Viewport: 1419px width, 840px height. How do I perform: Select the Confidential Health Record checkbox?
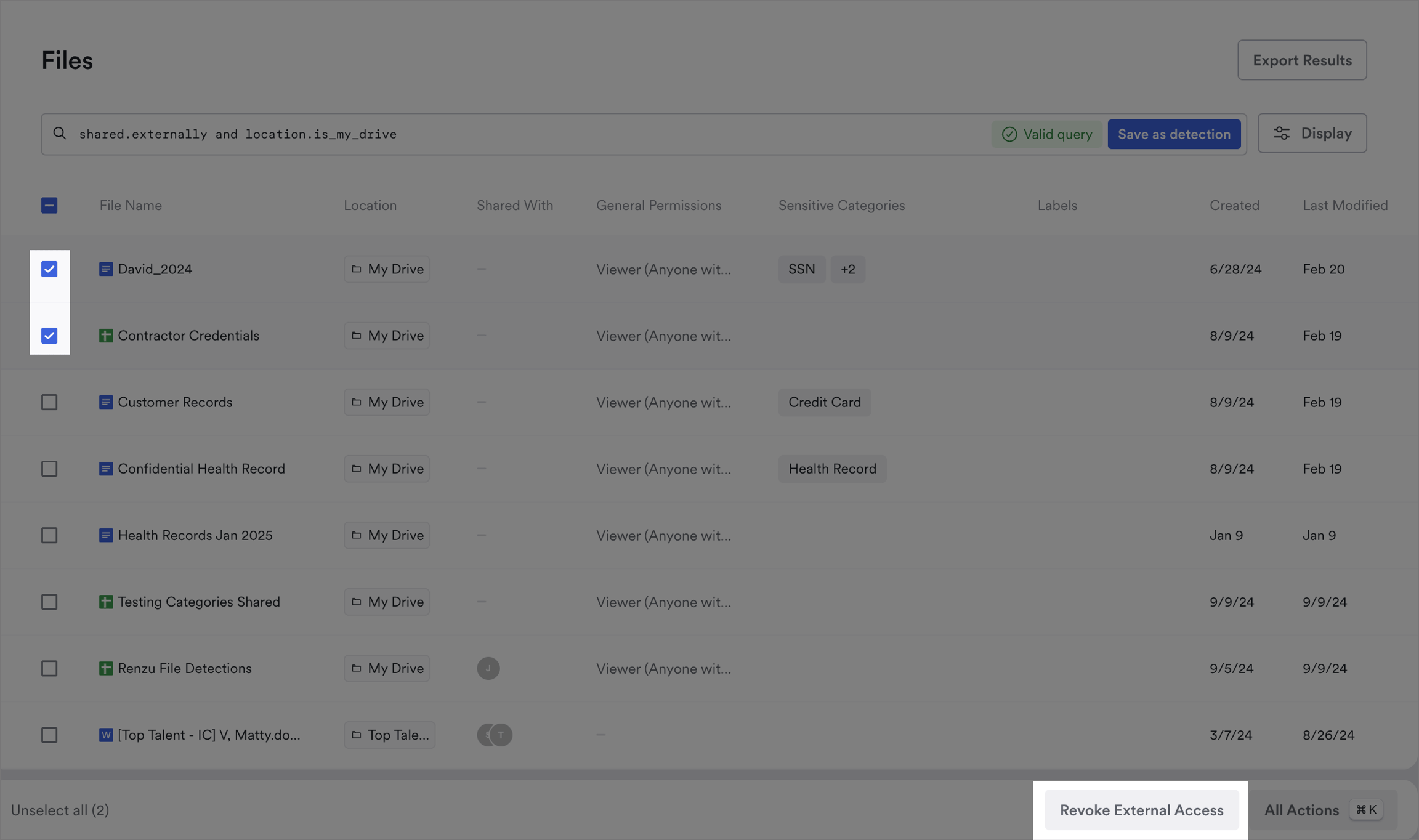pyautogui.click(x=49, y=469)
